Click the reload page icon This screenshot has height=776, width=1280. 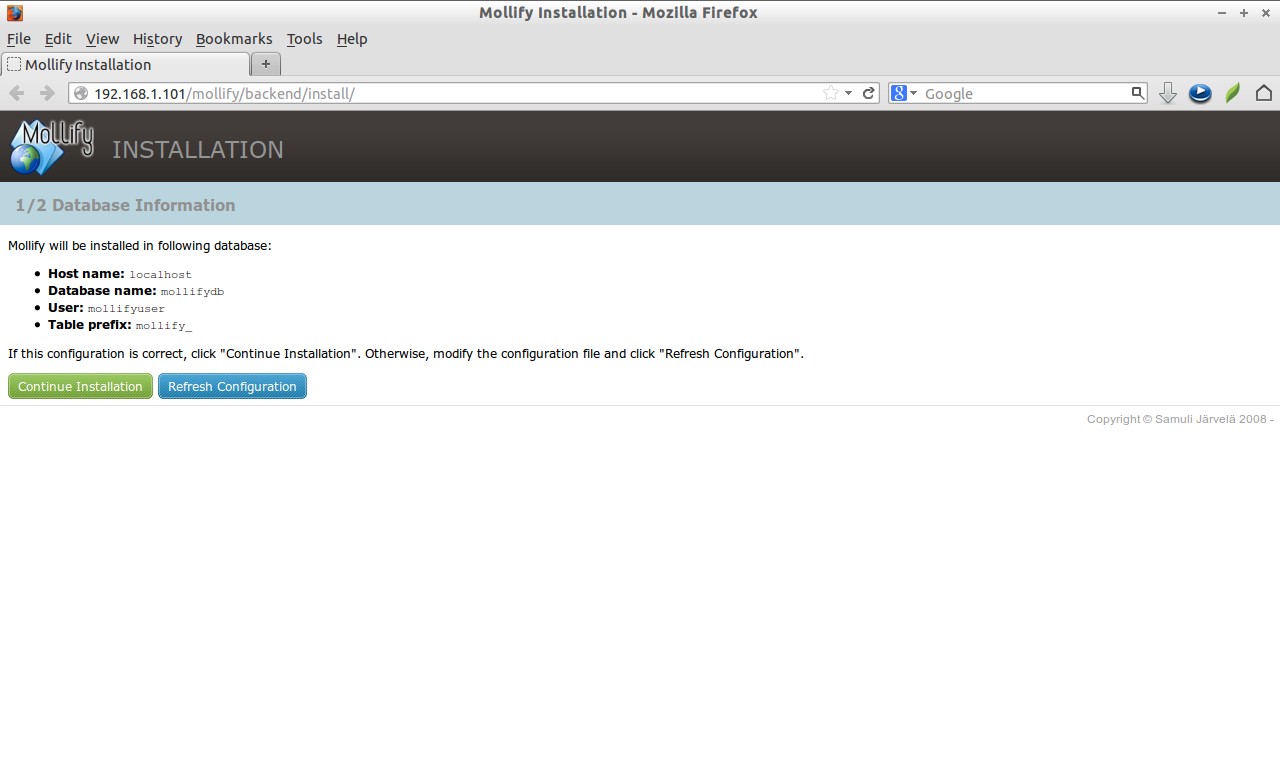869,93
